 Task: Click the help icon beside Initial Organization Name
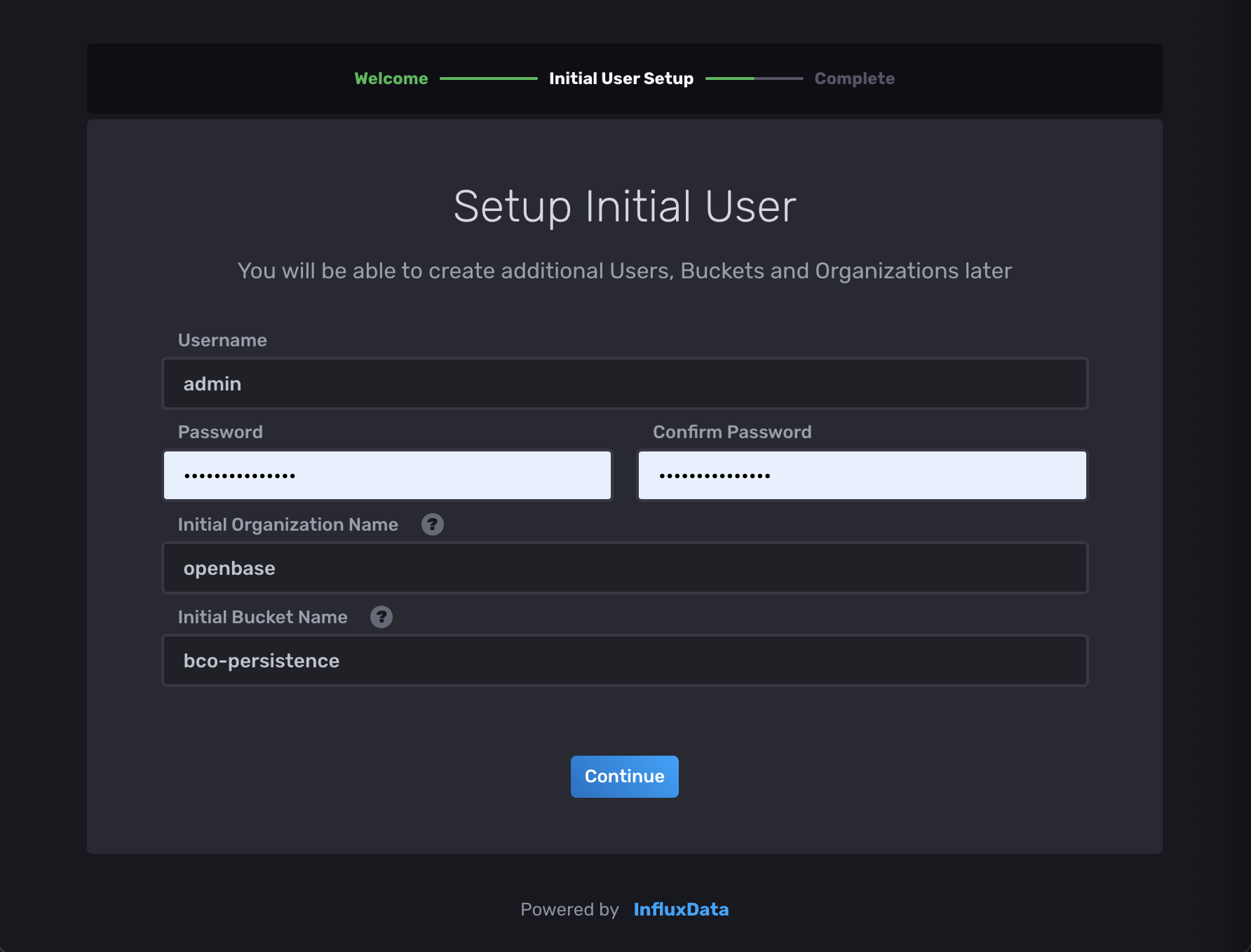432,524
